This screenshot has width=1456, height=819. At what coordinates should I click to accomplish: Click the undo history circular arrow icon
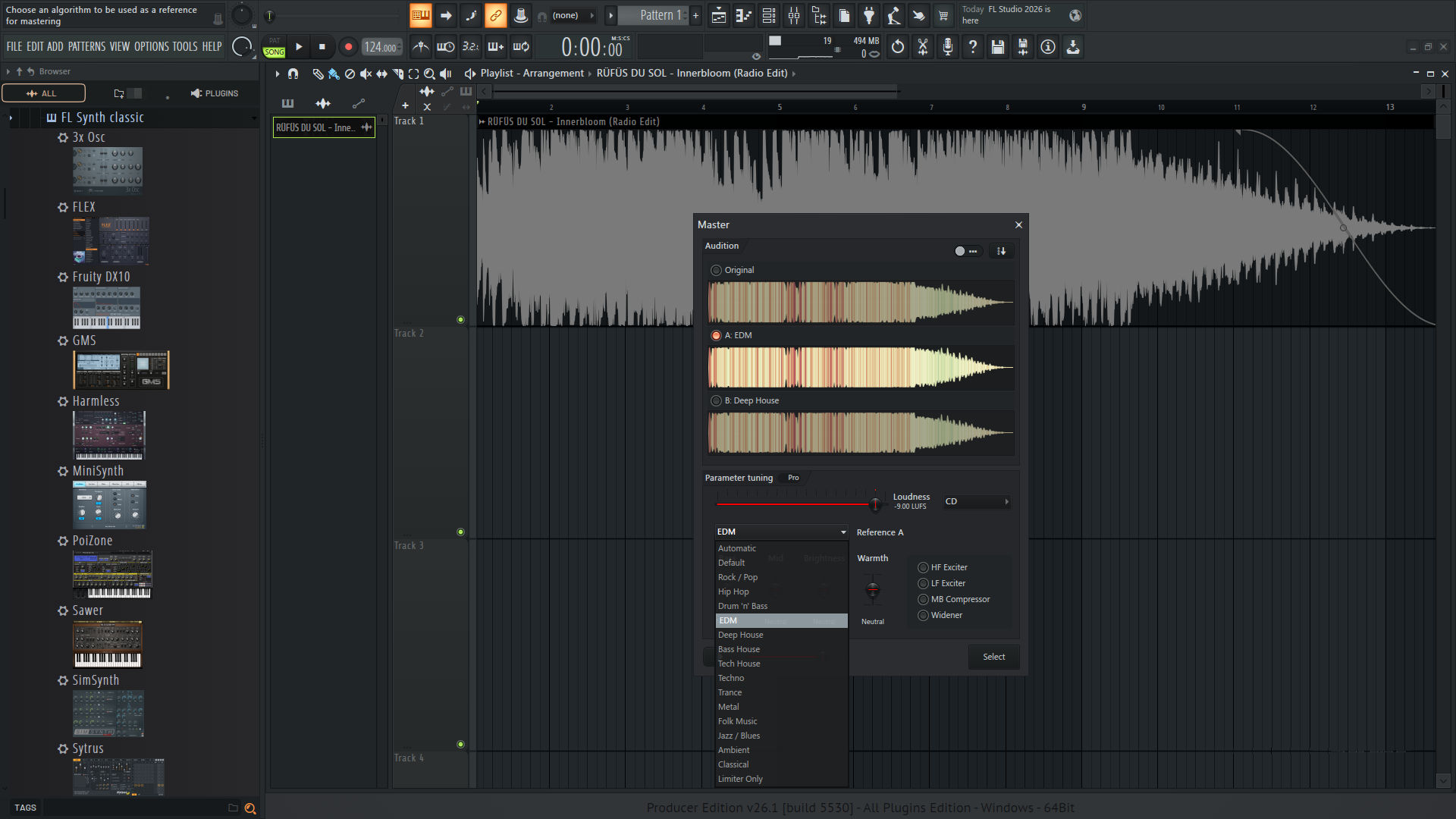[x=898, y=47]
